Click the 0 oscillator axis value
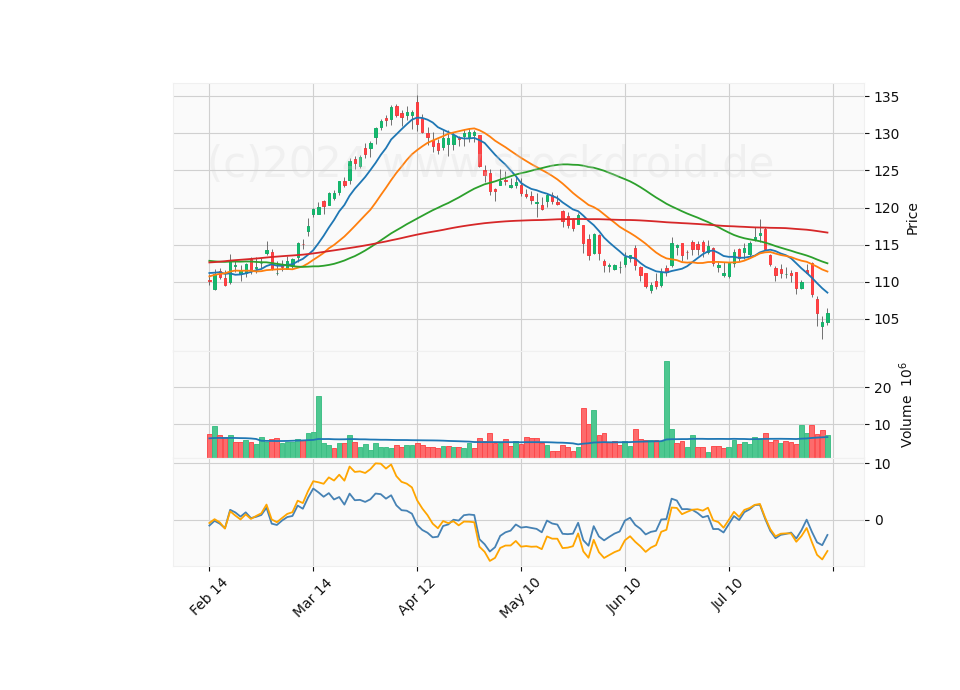 879,520
